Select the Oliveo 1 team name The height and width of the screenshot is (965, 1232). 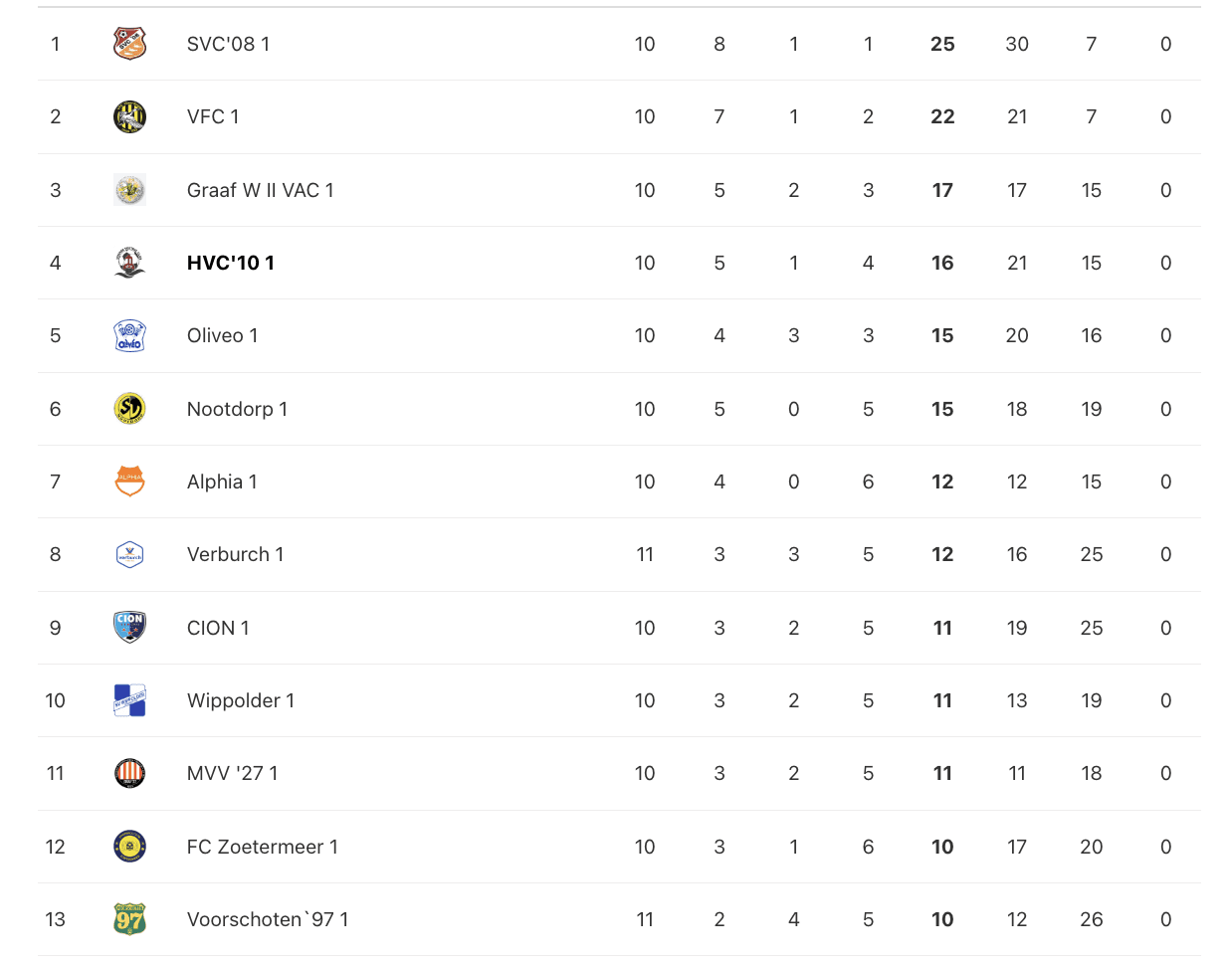[x=222, y=335]
